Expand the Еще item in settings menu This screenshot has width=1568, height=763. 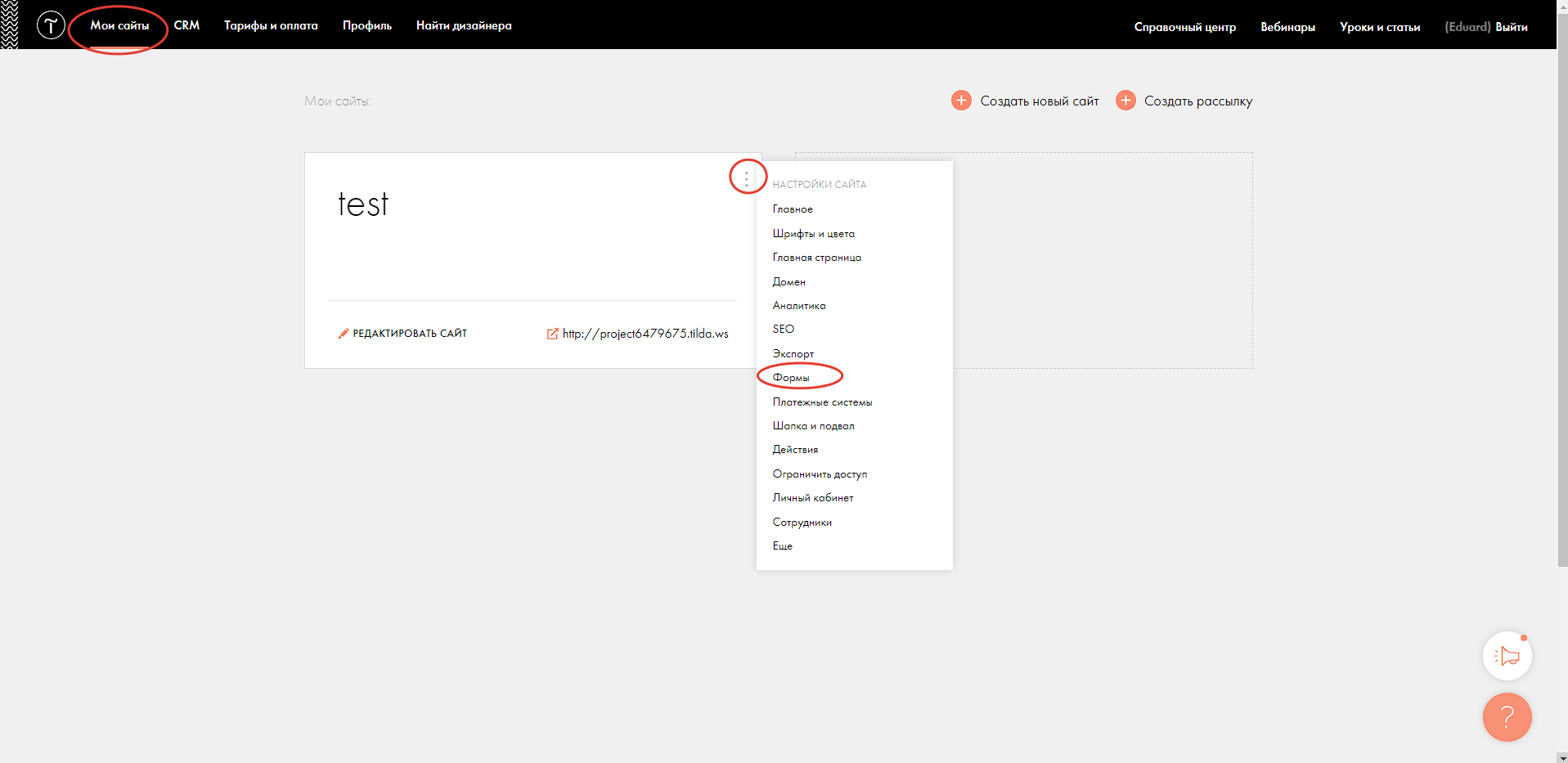pos(782,546)
